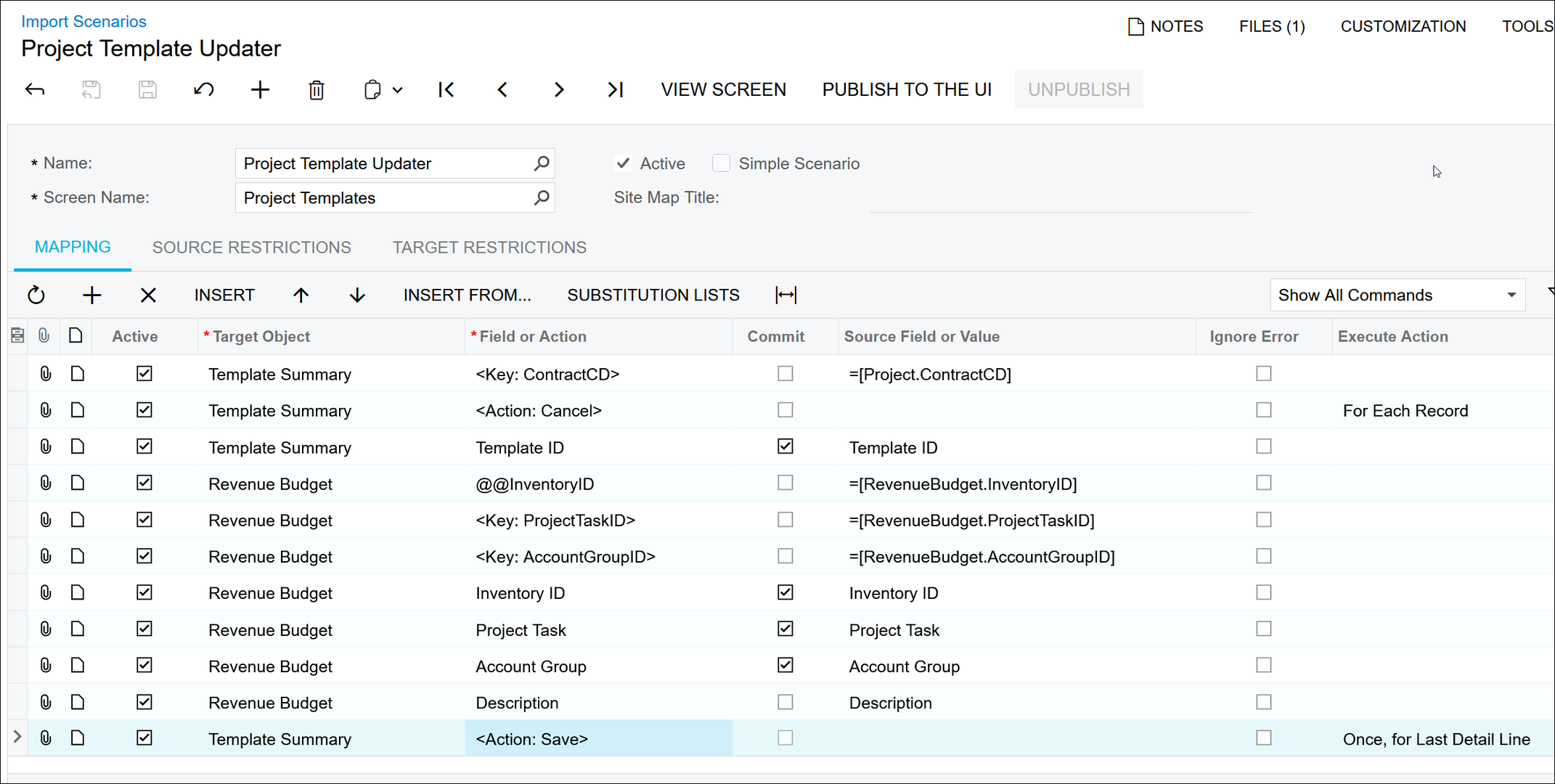Toggle the Simple Scenario checkbox
This screenshot has width=1555, height=784.
click(x=721, y=163)
